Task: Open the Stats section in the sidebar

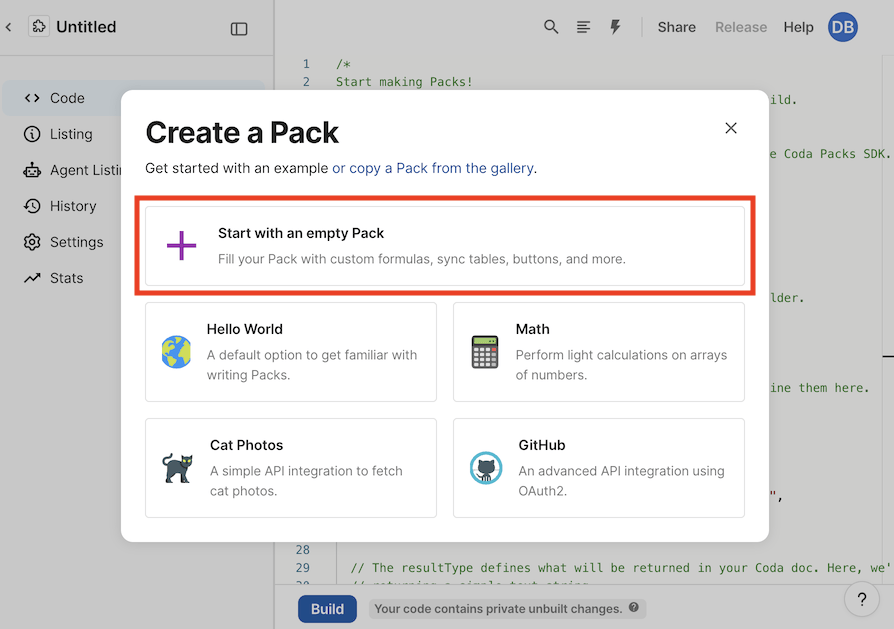Action: coord(33,278)
